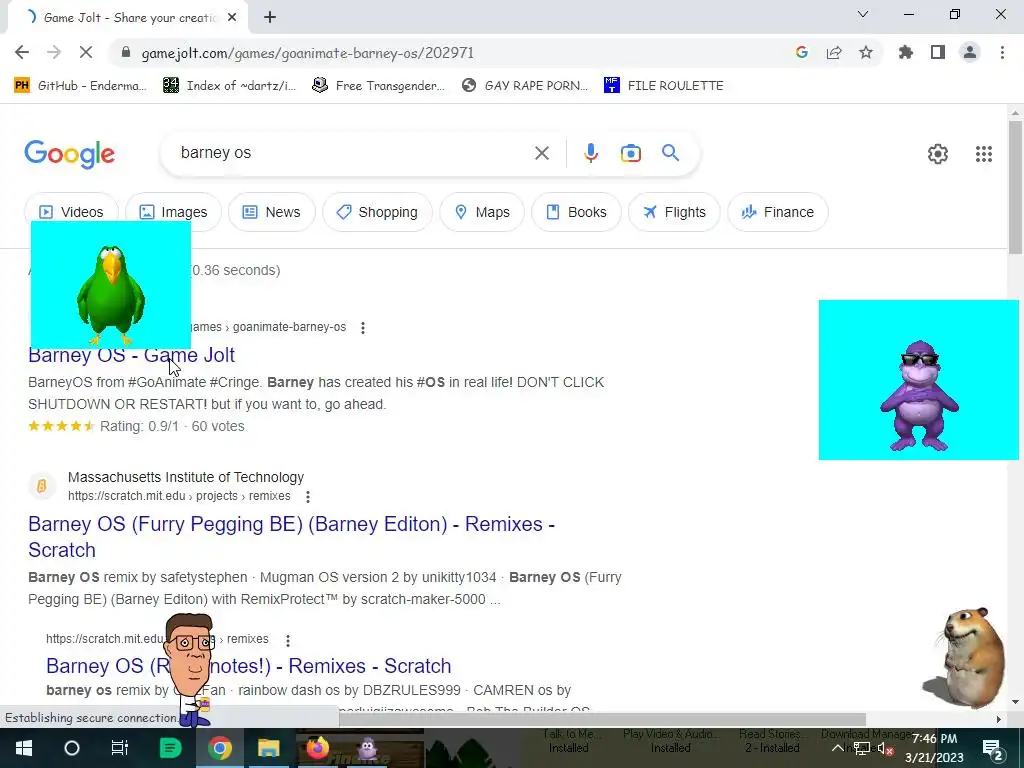Open a new browser tab
The width and height of the screenshot is (1024, 768).
click(270, 18)
